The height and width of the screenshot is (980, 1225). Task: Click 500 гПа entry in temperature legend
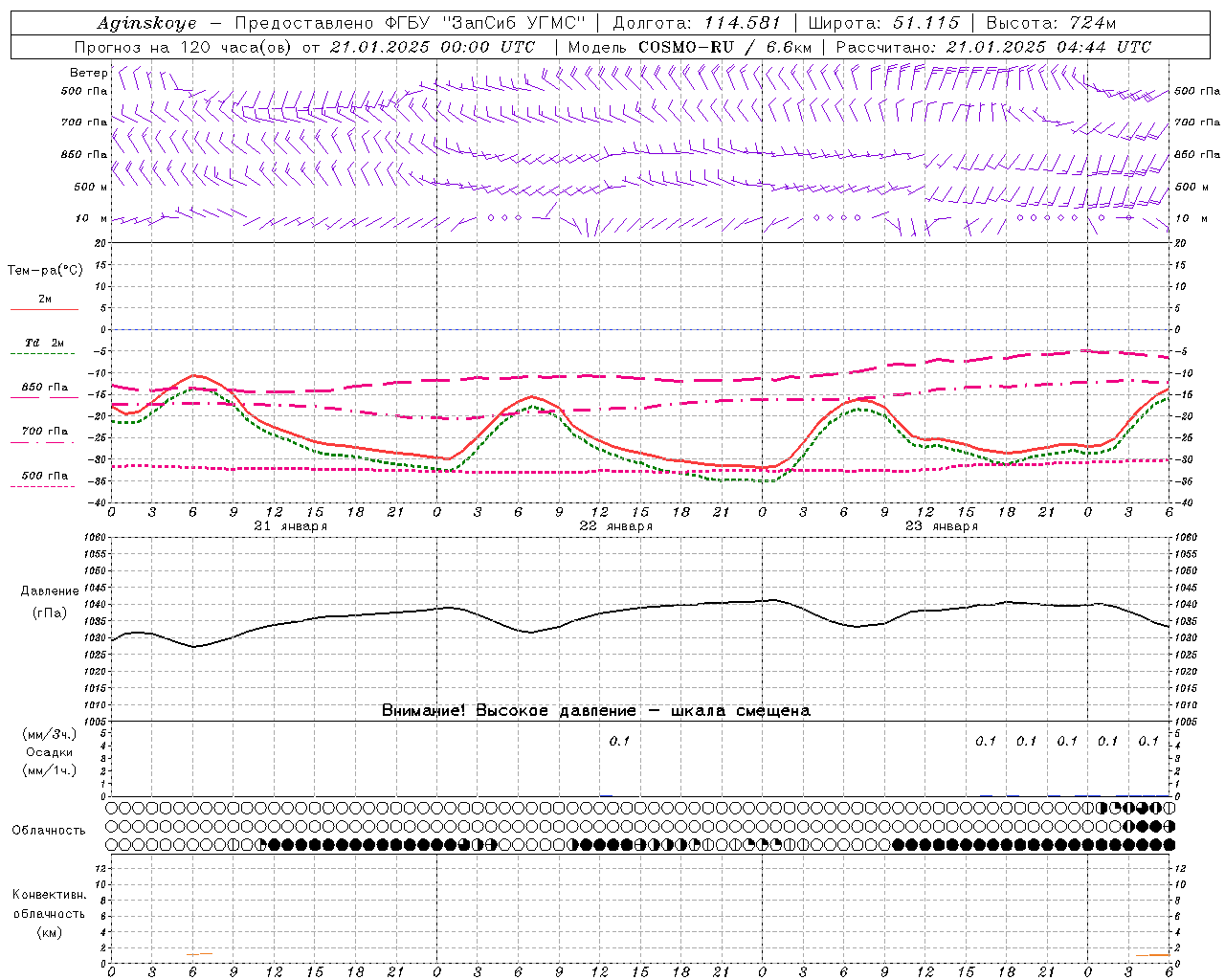[45, 476]
